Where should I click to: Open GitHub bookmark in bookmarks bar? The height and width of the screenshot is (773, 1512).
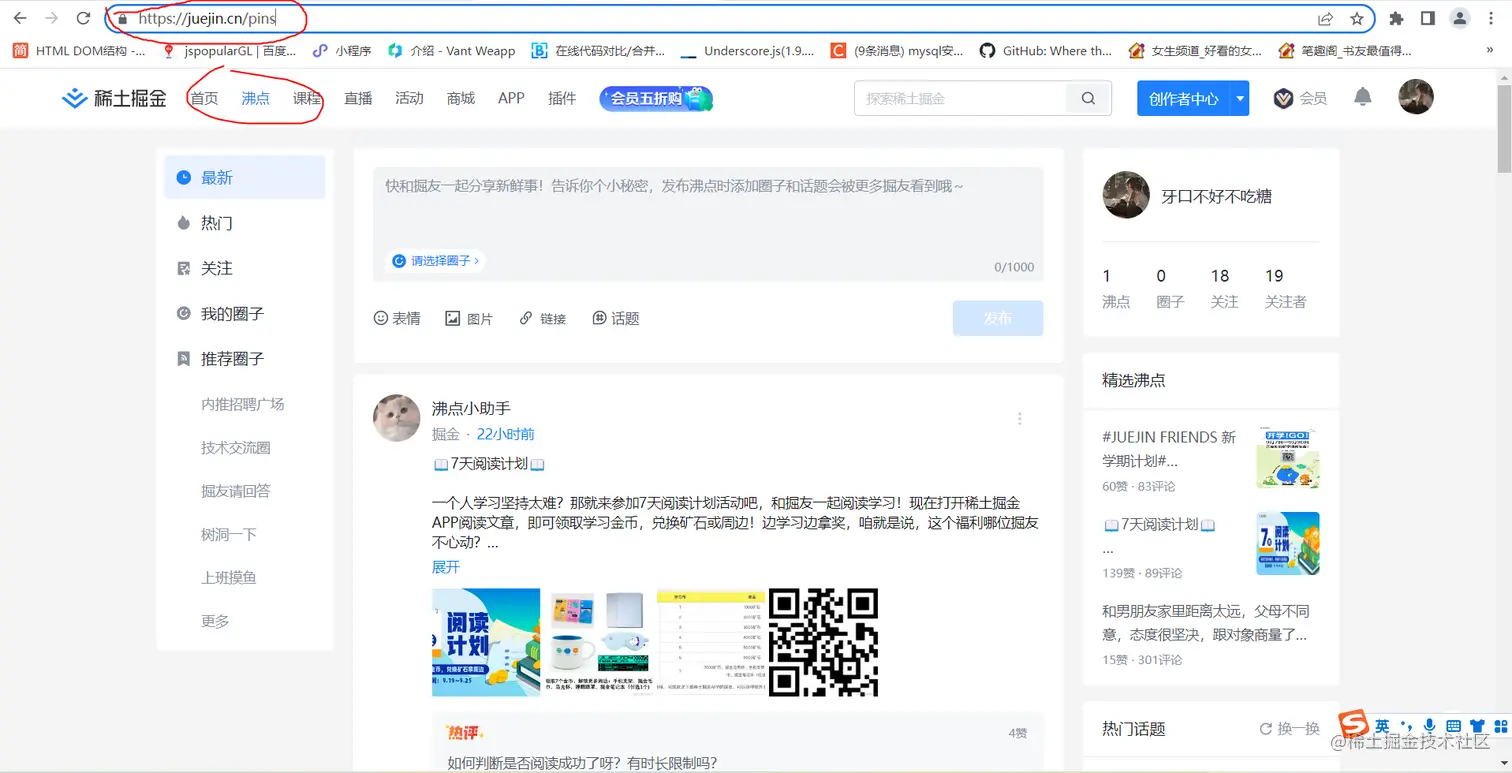(1045, 51)
